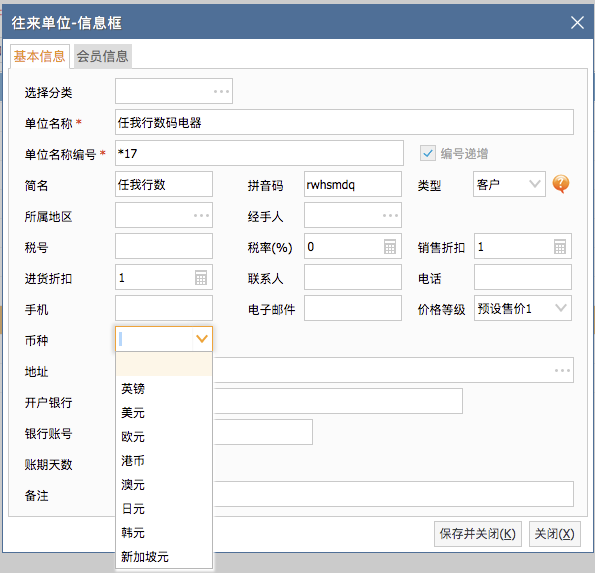Collapse the 币种 dropdown arrow
Image resolution: width=595 pixels, height=573 pixels.
[202, 338]
